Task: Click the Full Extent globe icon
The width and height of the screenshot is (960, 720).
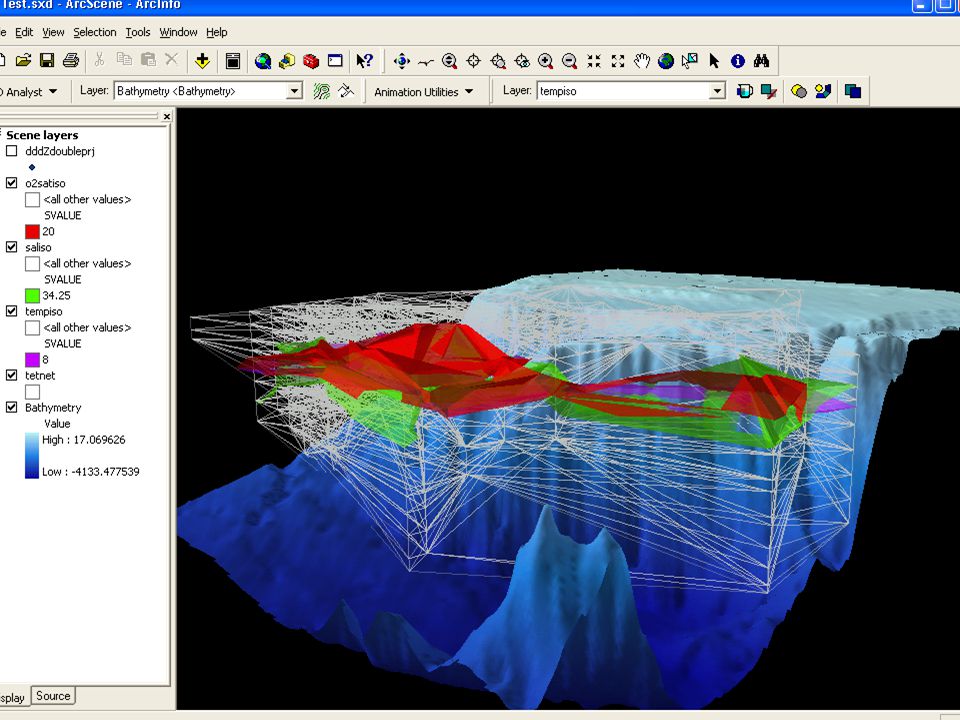Action: click(666, 61)
